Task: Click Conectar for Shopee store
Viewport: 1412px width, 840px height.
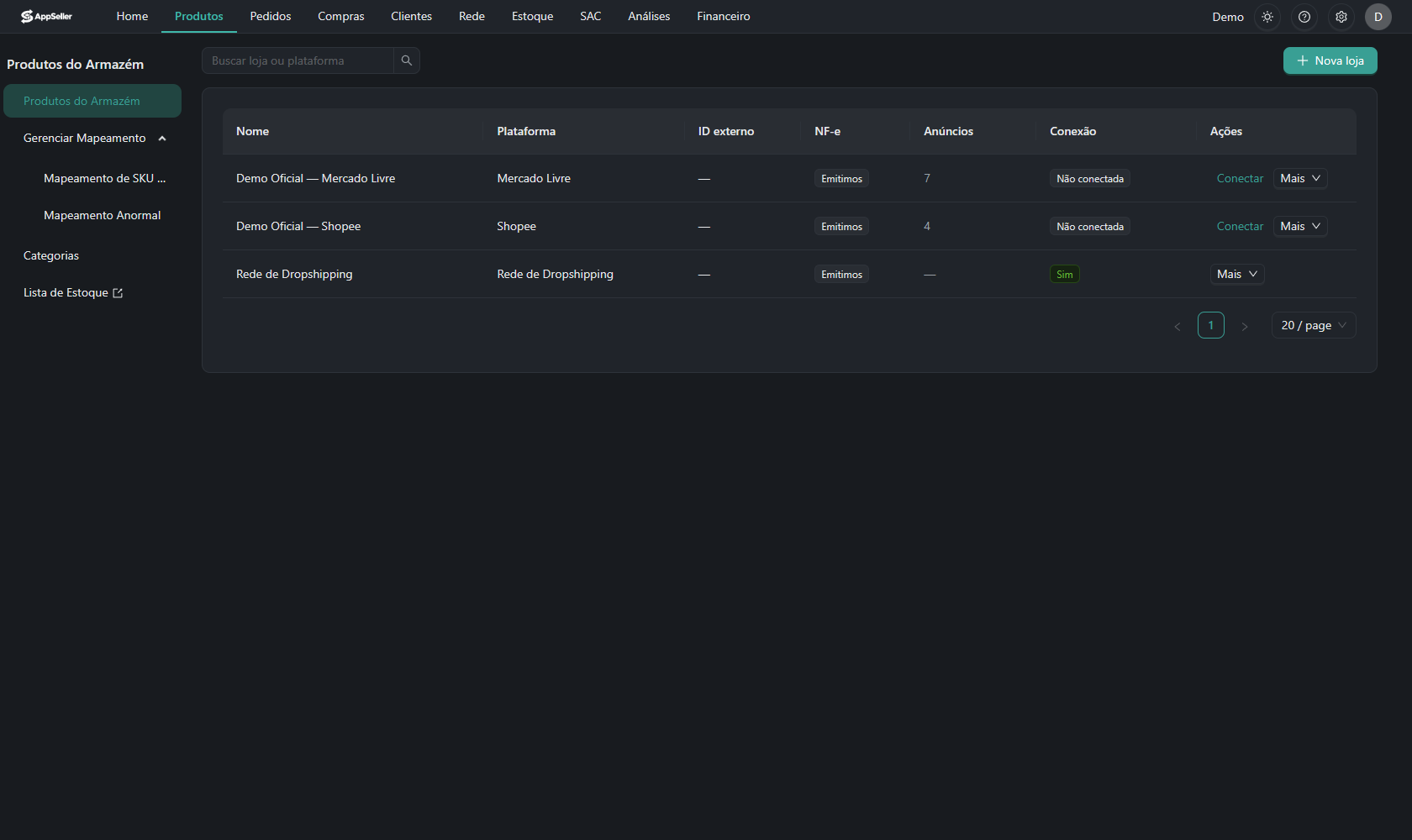Action: (1240, 226)
